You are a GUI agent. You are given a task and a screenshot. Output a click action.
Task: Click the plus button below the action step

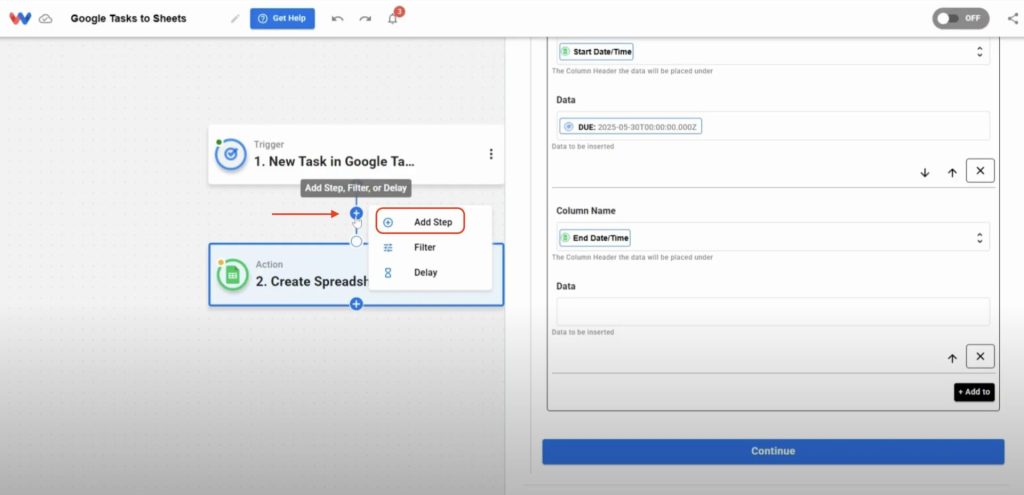pyautogui.click(x=356, y=304)
